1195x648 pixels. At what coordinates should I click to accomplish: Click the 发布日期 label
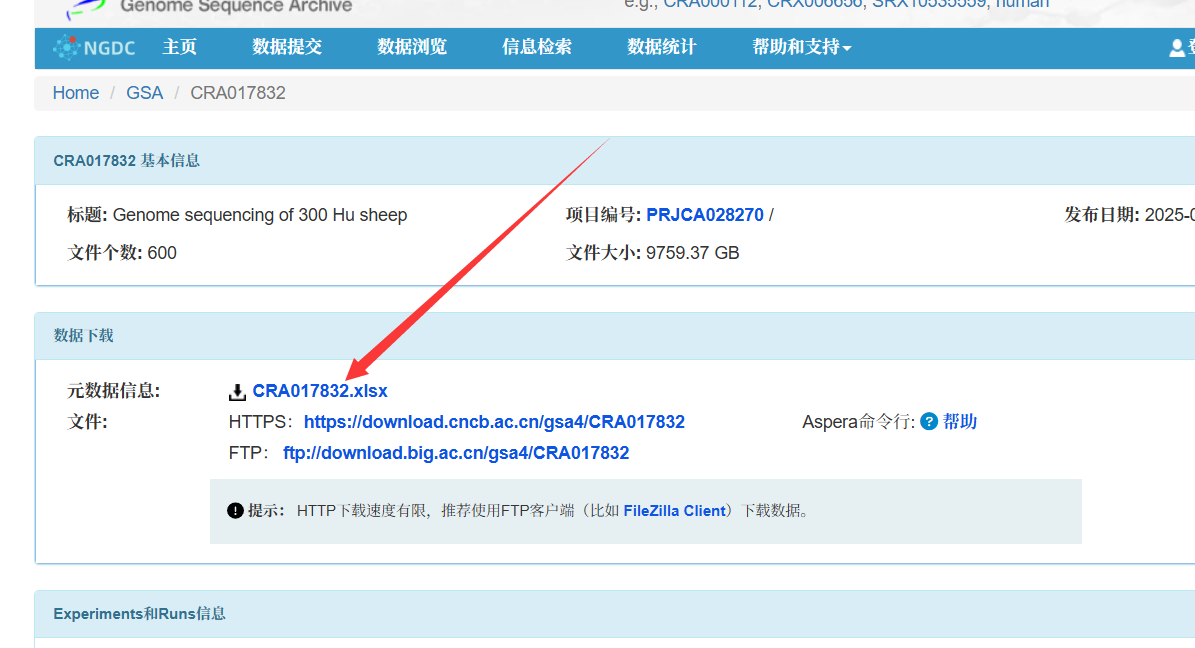[x=1102, y=215]
